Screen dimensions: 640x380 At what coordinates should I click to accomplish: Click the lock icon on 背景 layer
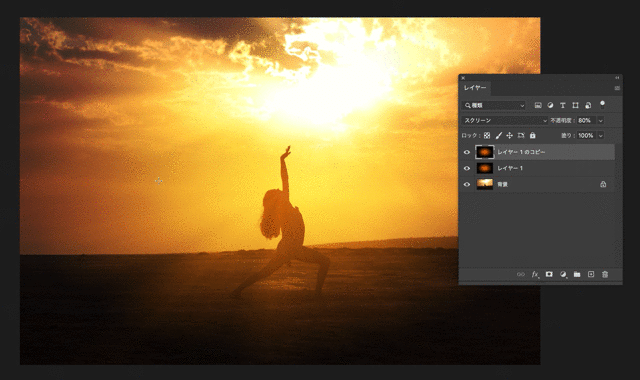tap(603, 184)
